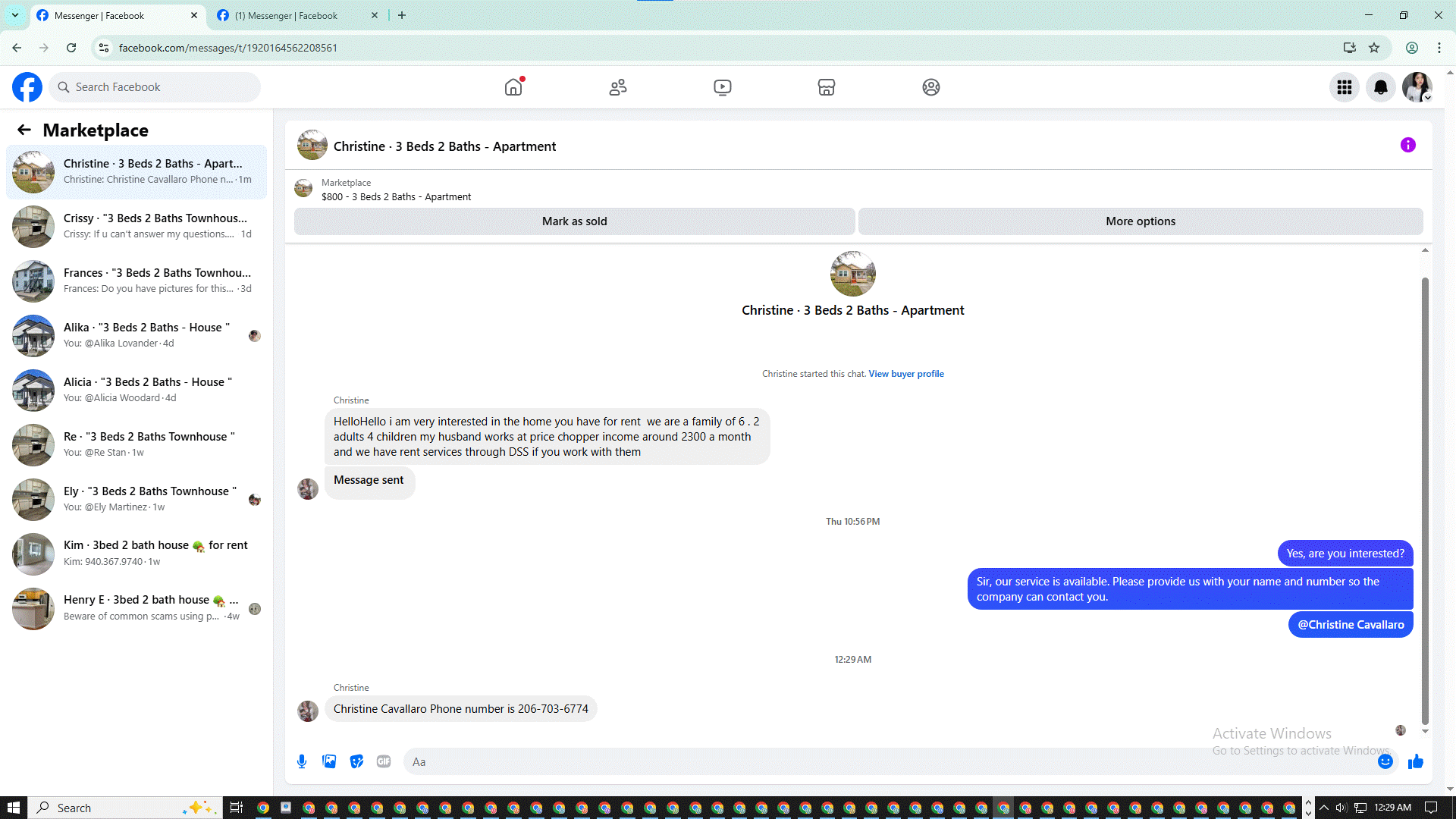Open the Chrome profile icon

1412,48
